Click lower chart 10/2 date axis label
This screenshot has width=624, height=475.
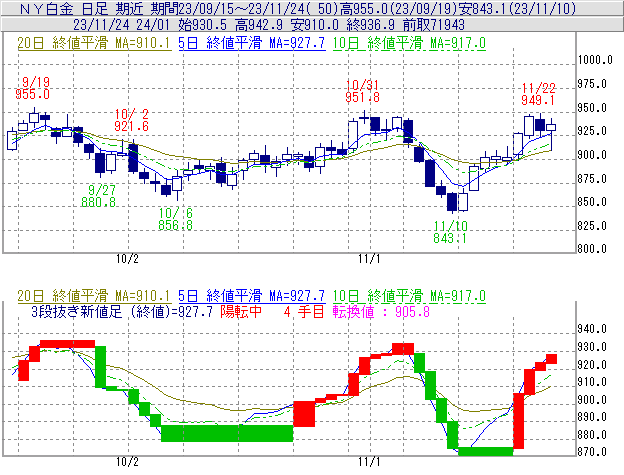coord(127,462)
